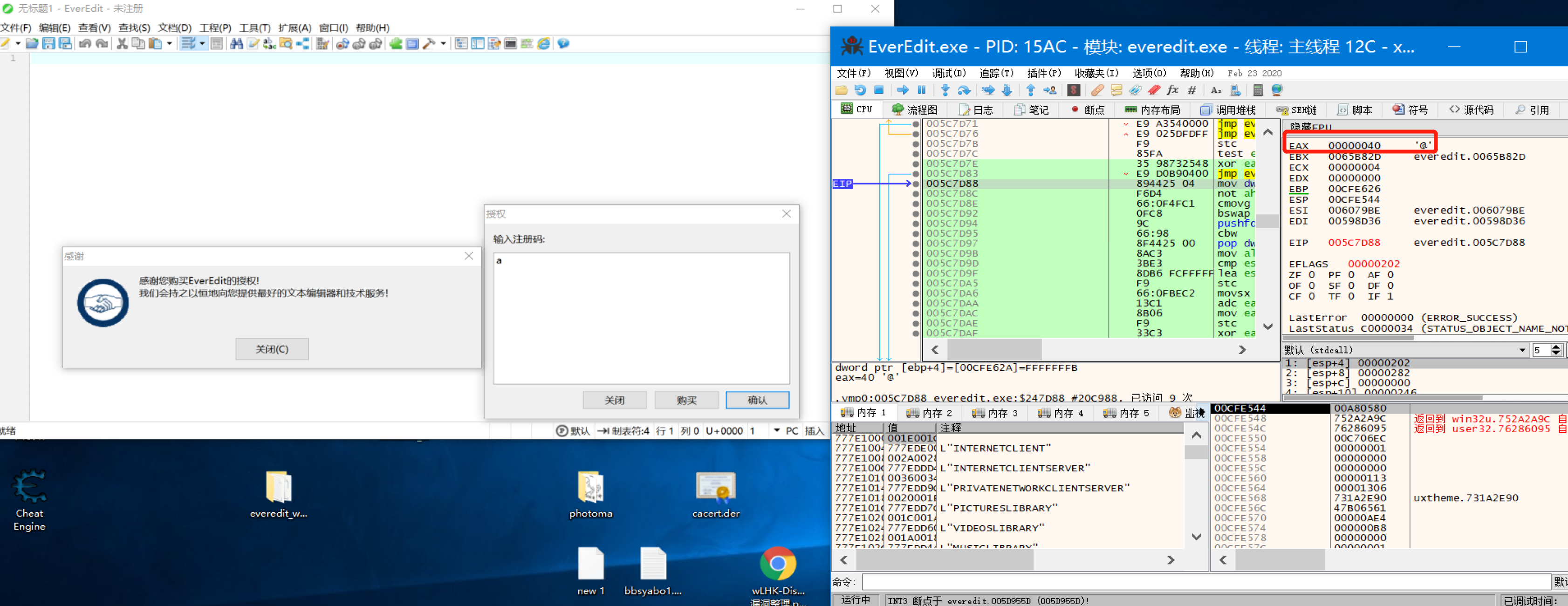The width and height of the screenshot is (1568, 606).
Task: Toggle breakpoint bullet at address 005C7D8C
Action: coord(916,193)
